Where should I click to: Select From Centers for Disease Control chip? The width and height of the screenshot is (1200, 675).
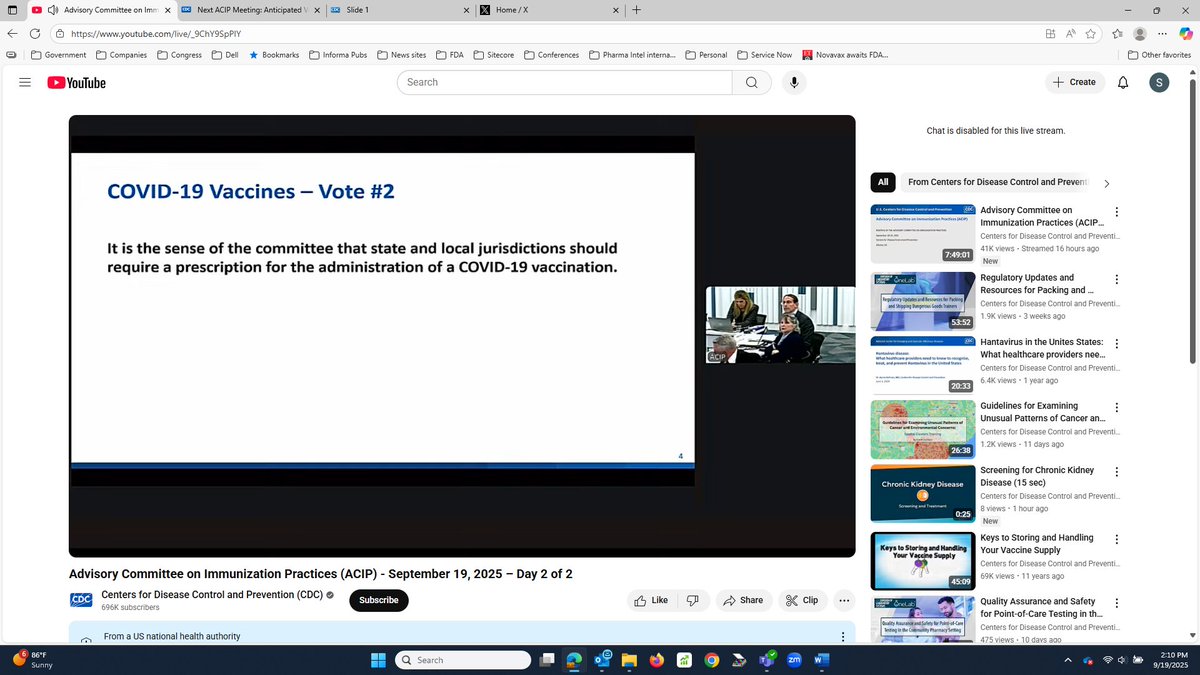[x=997, y=183]
